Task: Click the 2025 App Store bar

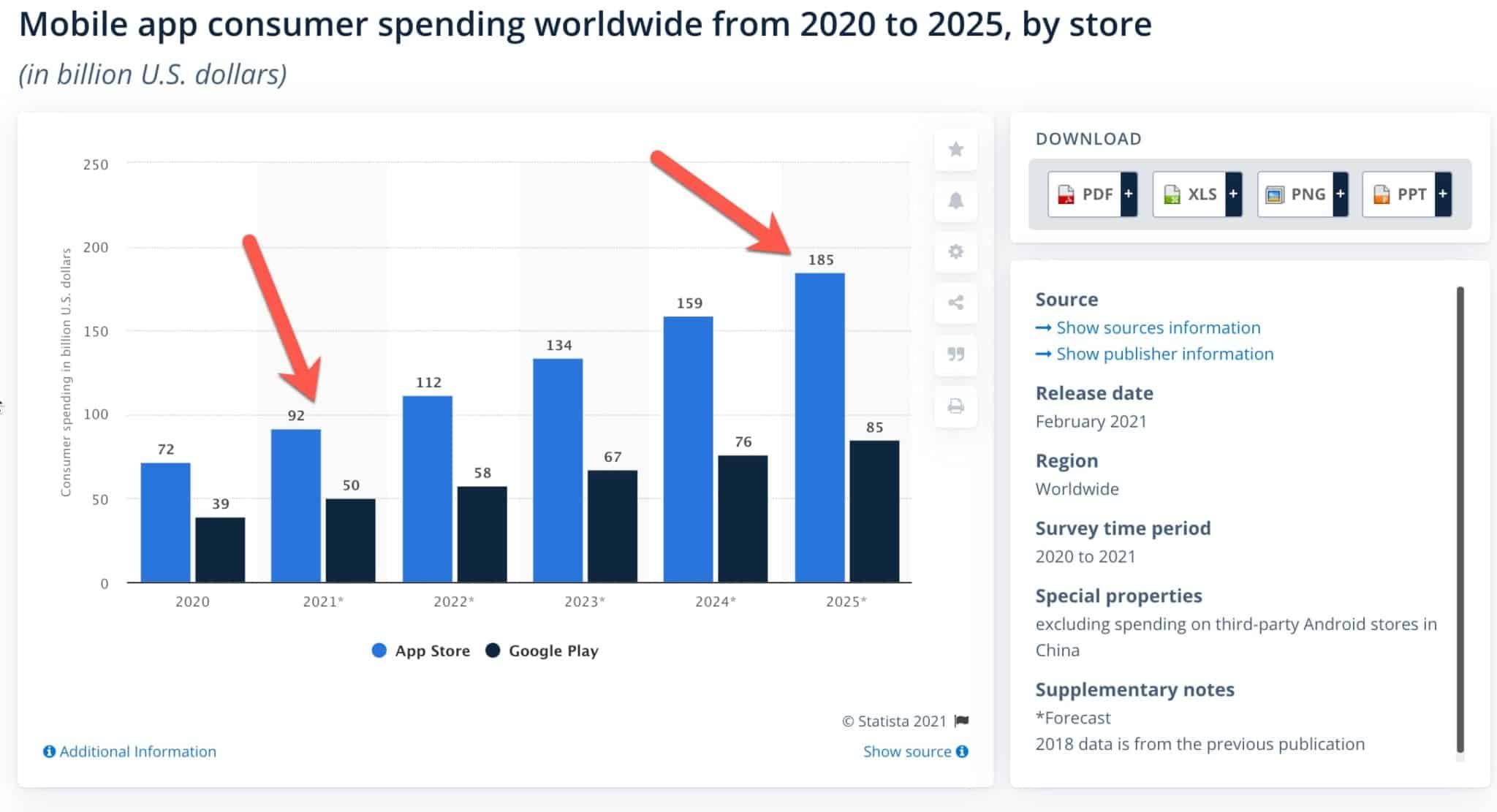Action: [x=819, y=428]
